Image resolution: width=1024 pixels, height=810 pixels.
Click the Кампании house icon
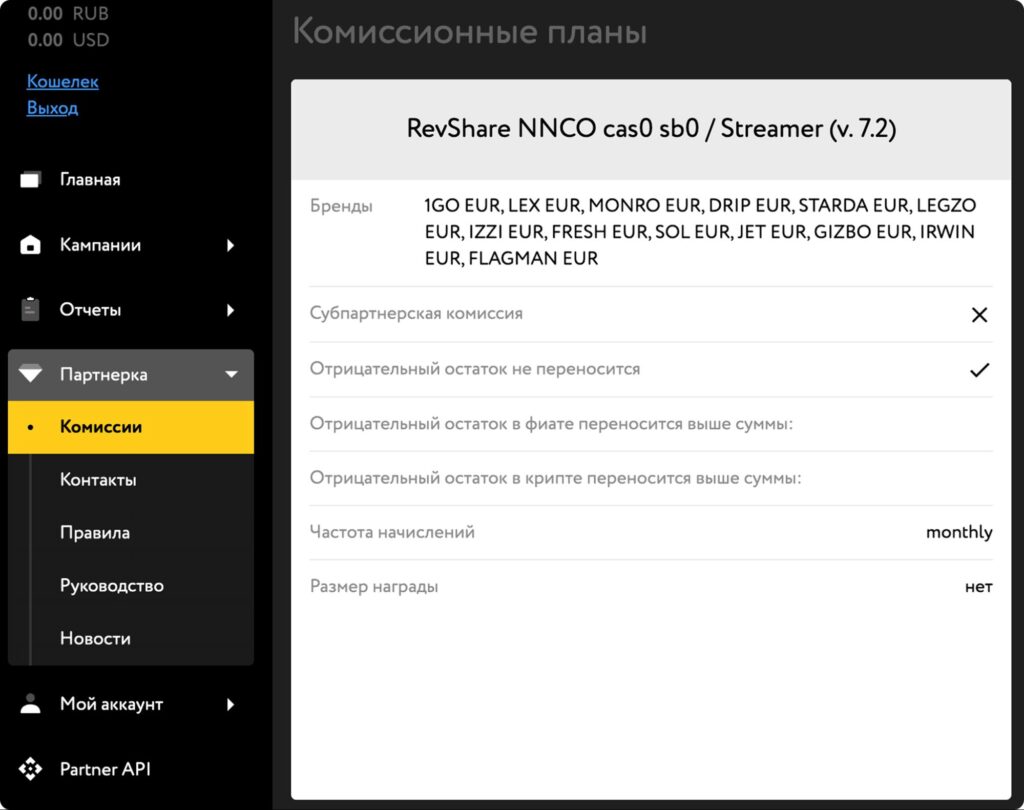coord(30,245)
